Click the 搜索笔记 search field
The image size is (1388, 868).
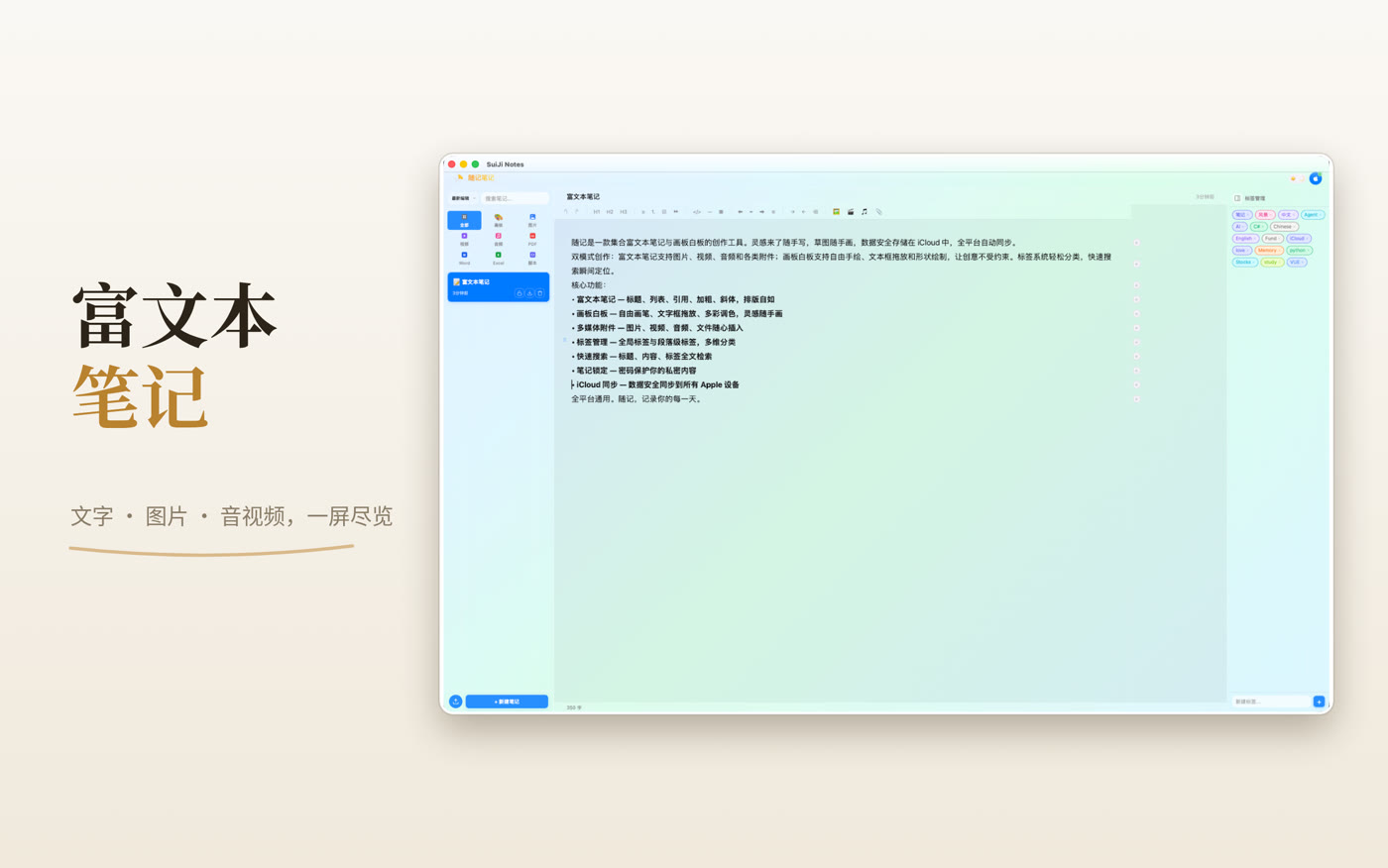click(515, 198)
